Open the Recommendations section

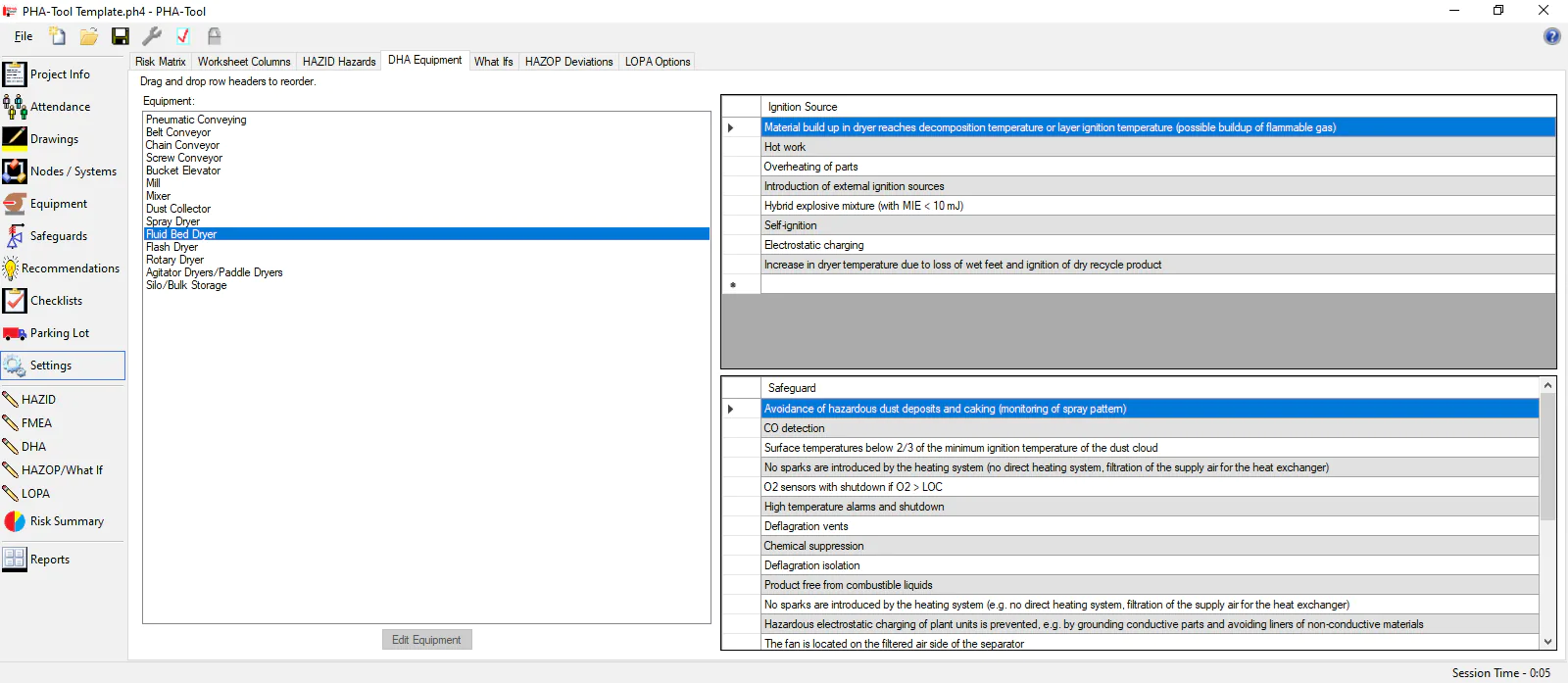coord(63,268)
